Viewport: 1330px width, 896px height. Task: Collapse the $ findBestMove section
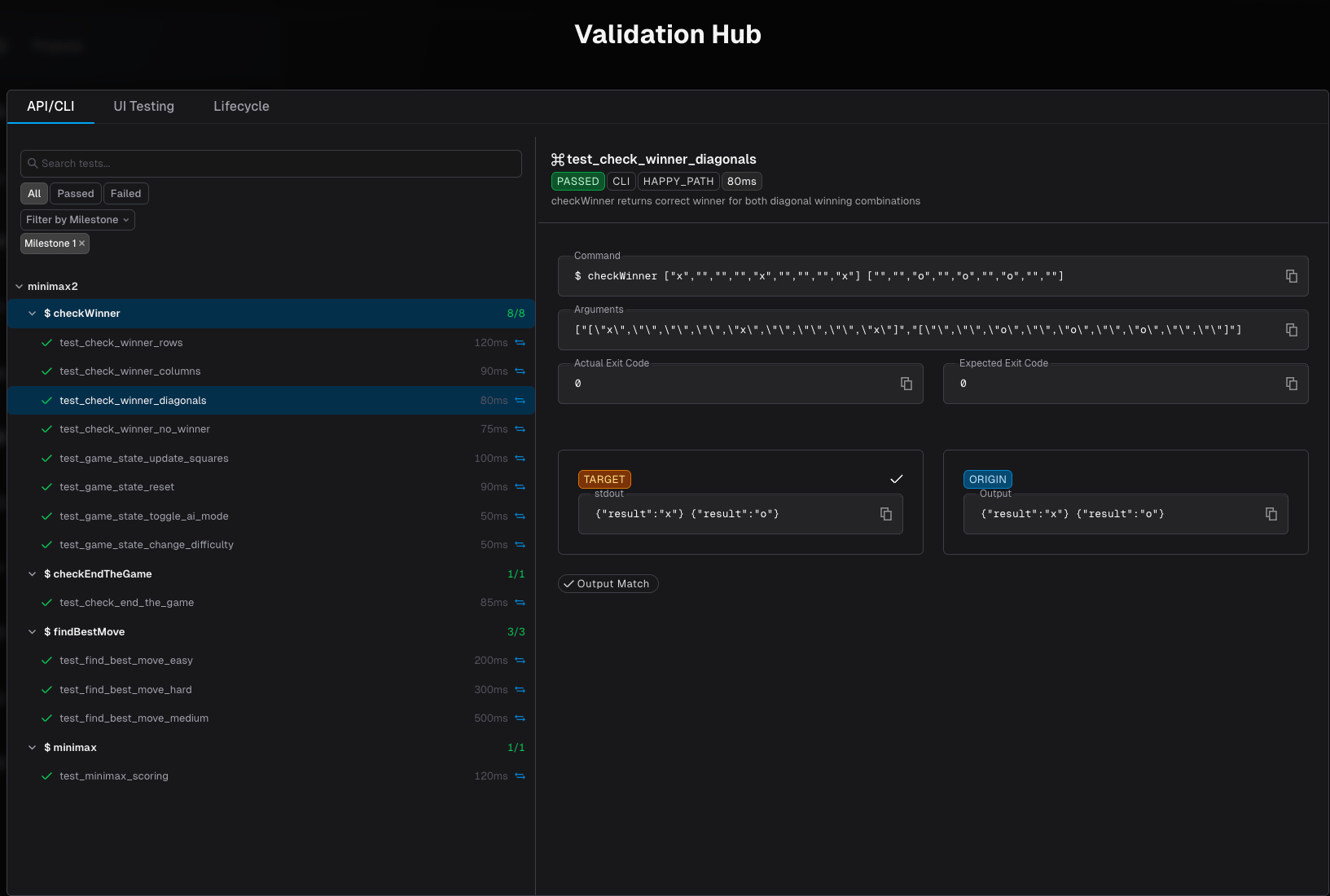click(32, 632)
